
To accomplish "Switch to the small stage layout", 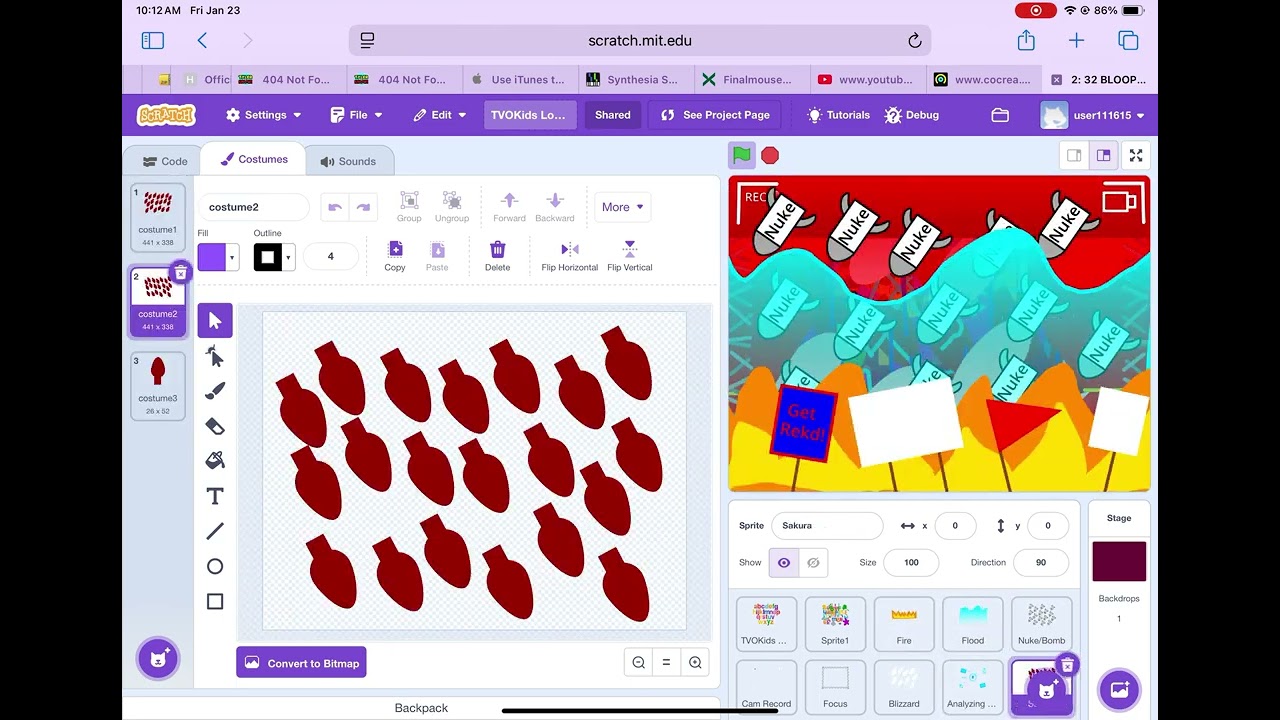I will pos(1074,155).
